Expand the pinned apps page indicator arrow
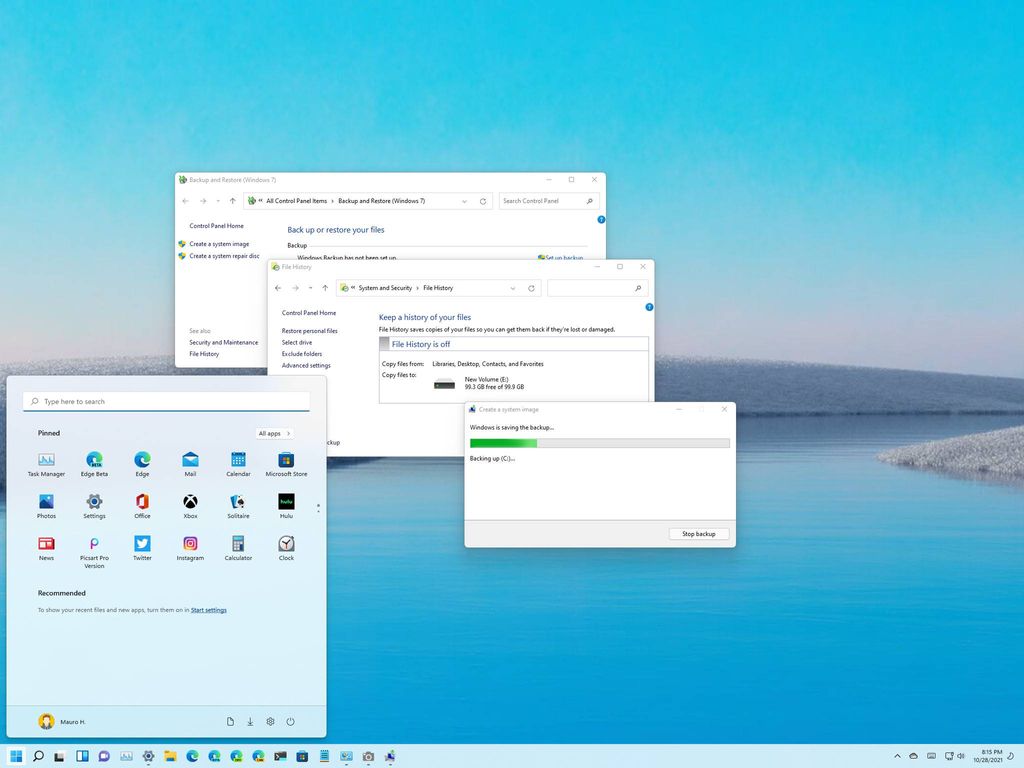This screenshot has width=1024, height=768. point(318,507)
